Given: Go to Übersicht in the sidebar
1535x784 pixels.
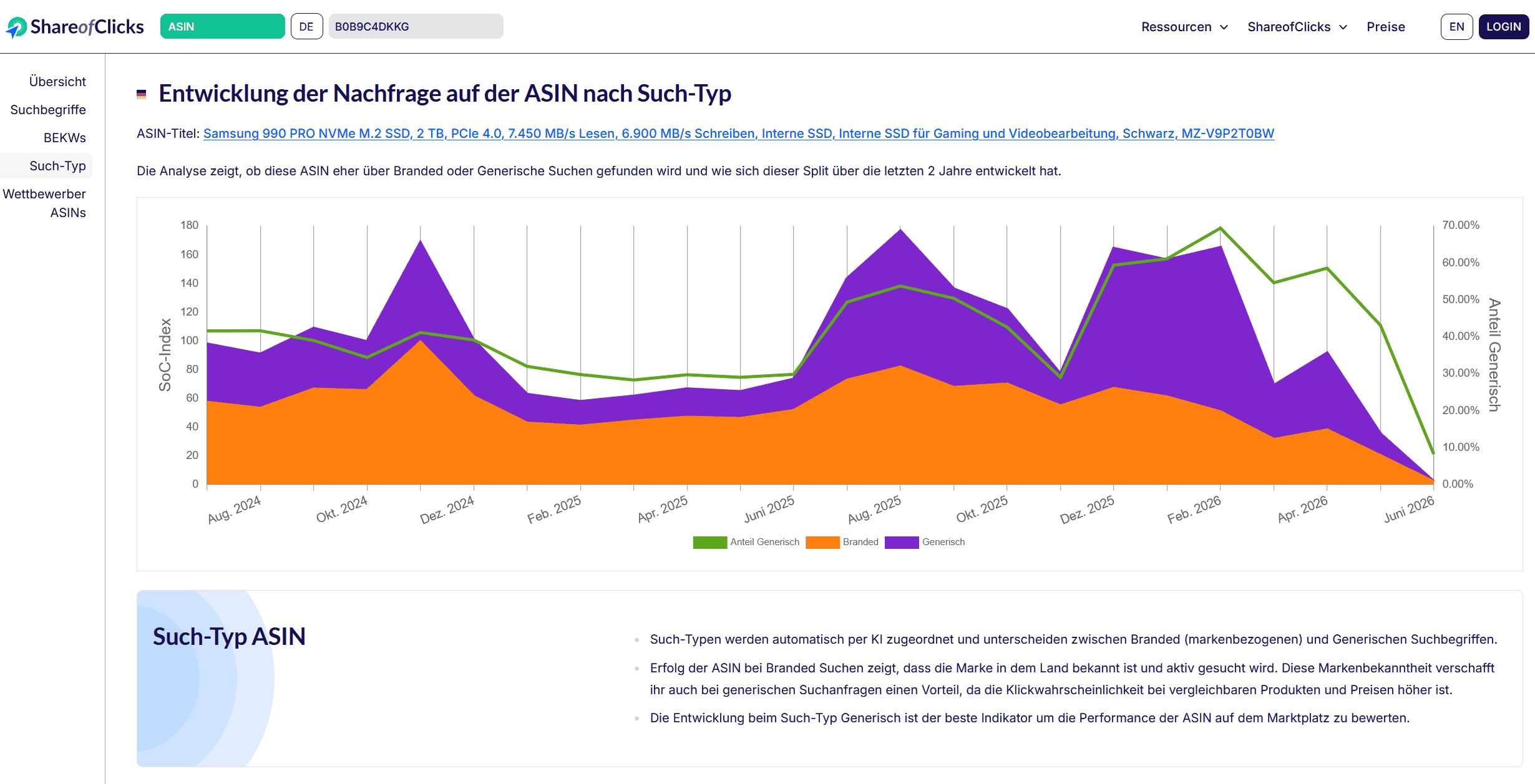Looking at the screenshot, I should tap(57, 82).
